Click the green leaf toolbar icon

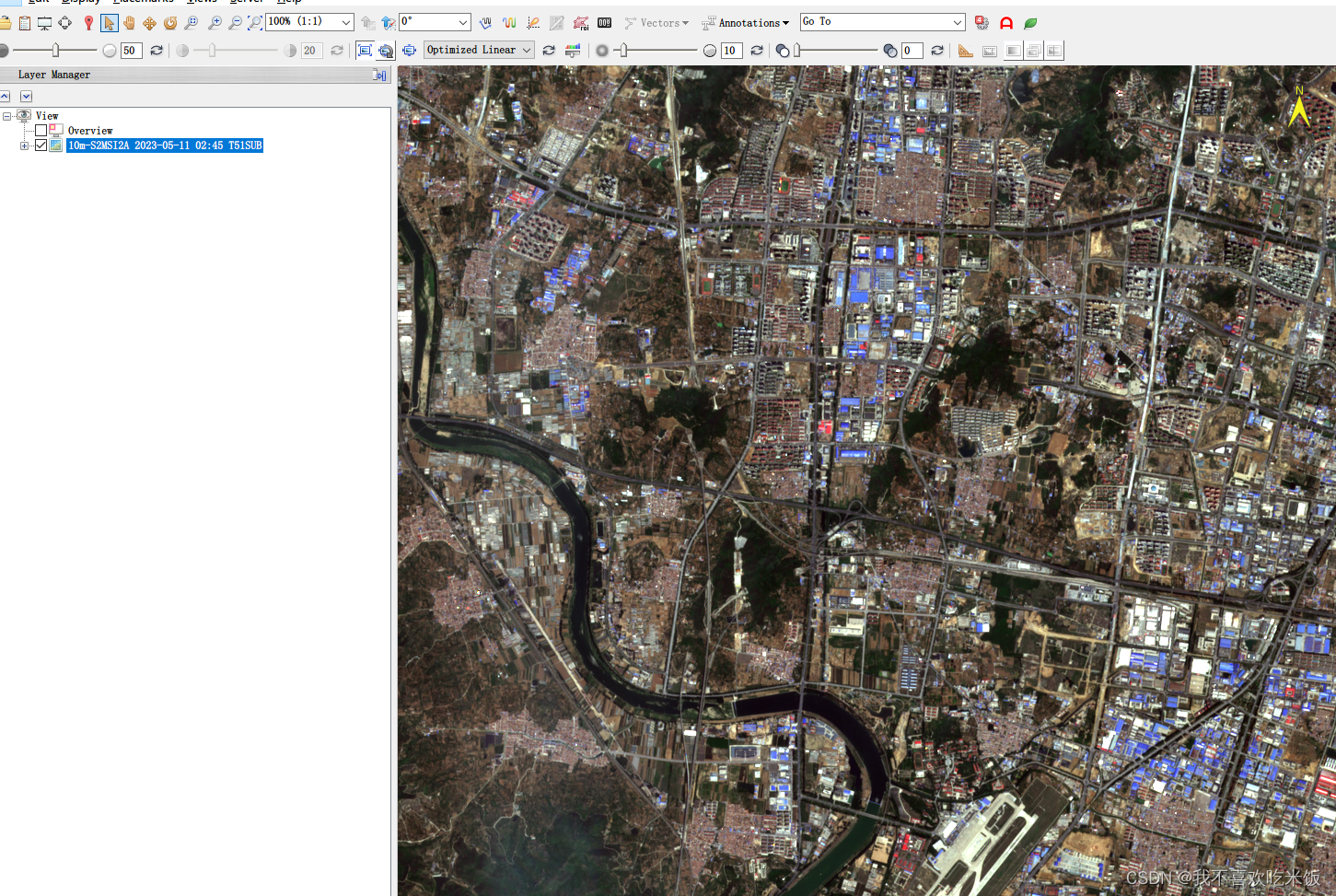pyautogui.click(x=1030, y=23)
